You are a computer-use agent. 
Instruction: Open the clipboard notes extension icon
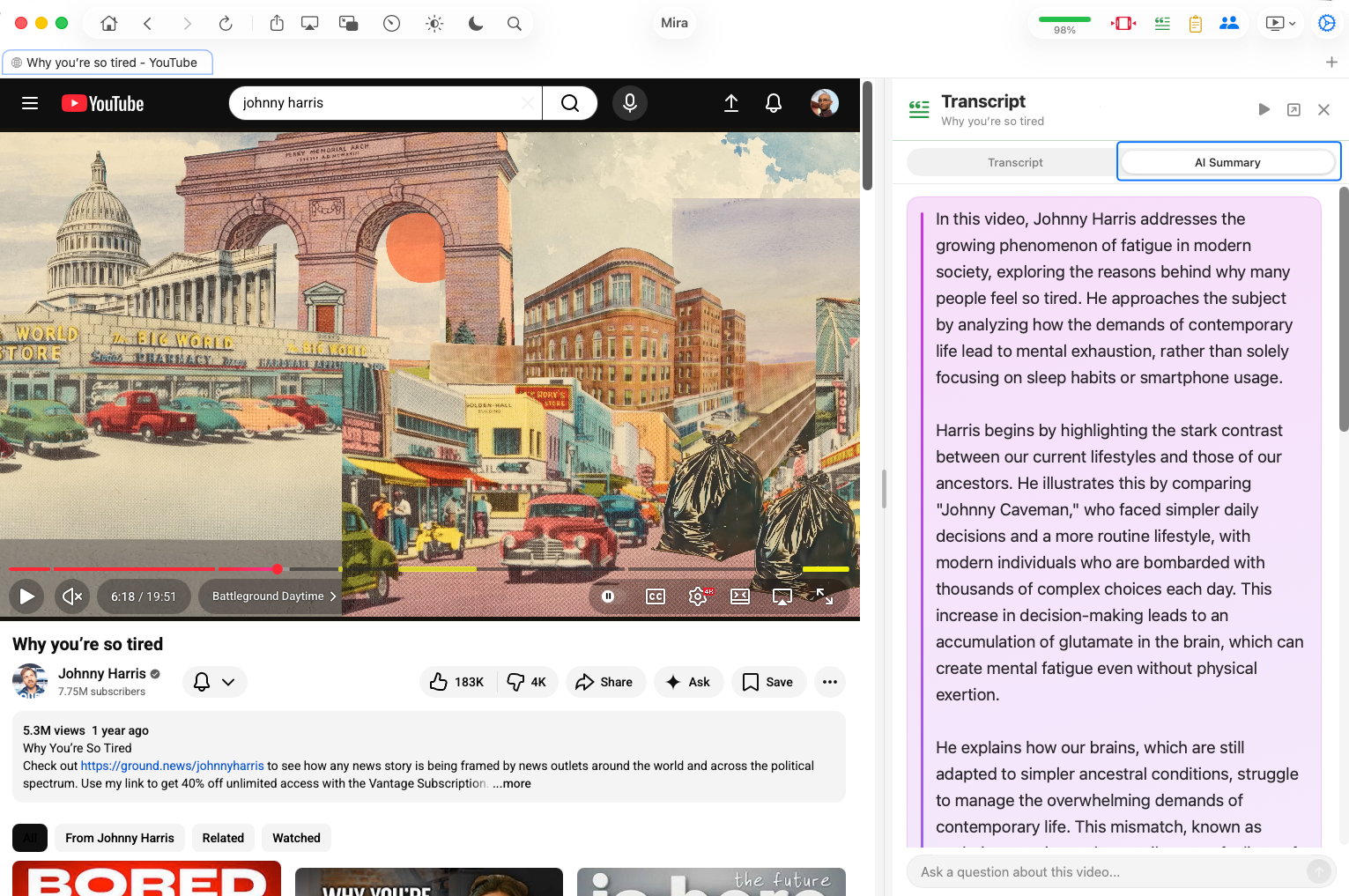click(1196, 24)
